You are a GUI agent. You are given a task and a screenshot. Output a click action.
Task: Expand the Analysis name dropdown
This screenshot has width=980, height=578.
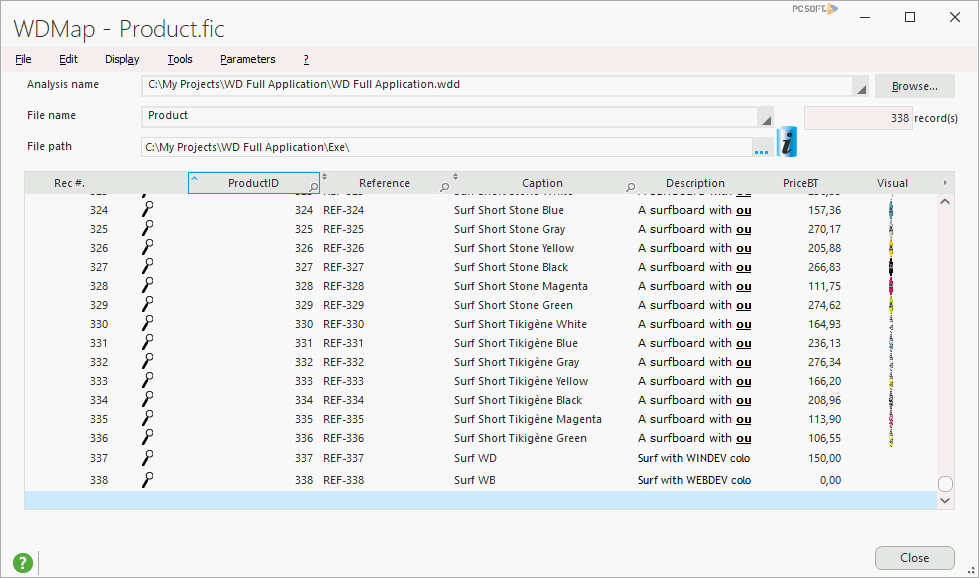[x=861, y=89]
